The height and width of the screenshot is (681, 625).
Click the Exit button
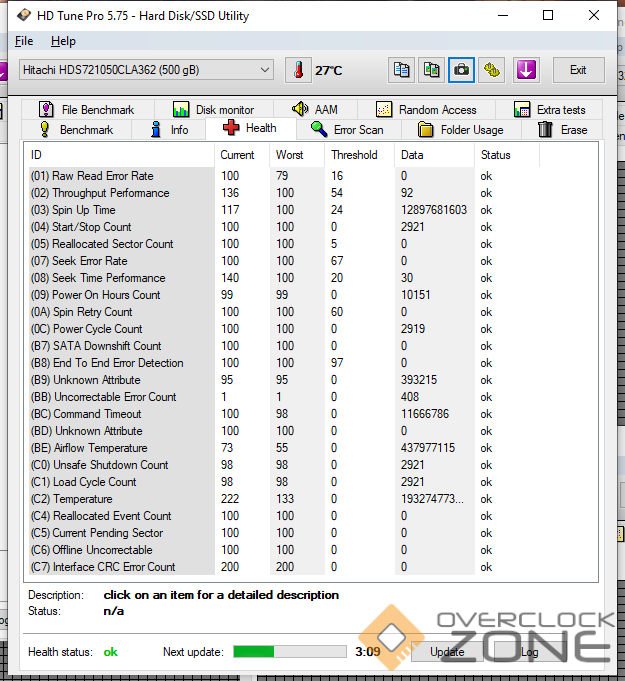tap(578, 70)
